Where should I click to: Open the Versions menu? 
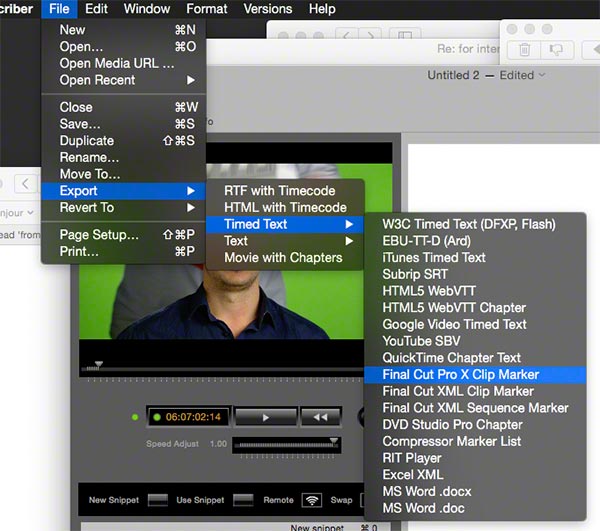(x=268, y=9)
